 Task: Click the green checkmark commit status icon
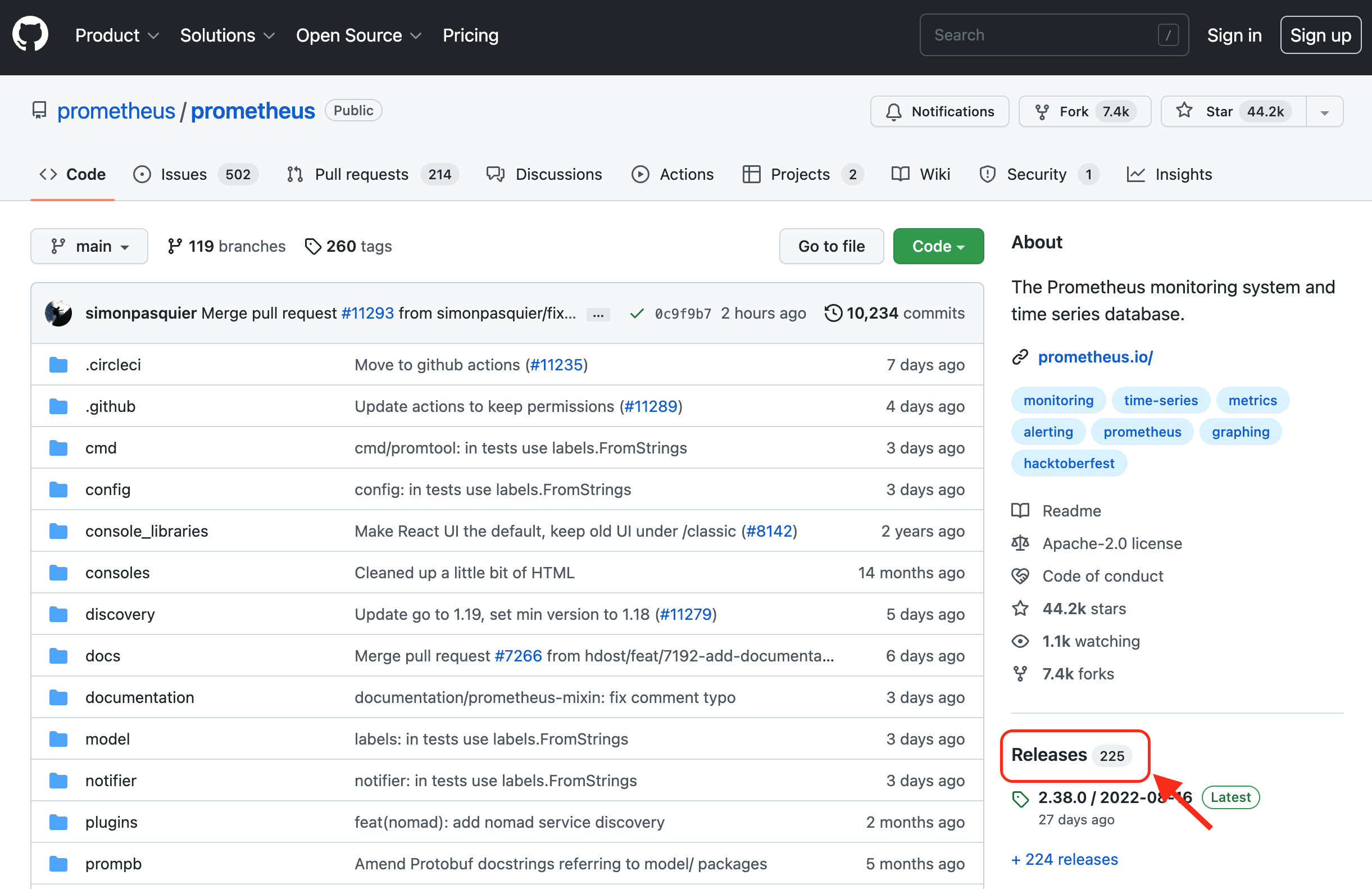coord(637,313)
